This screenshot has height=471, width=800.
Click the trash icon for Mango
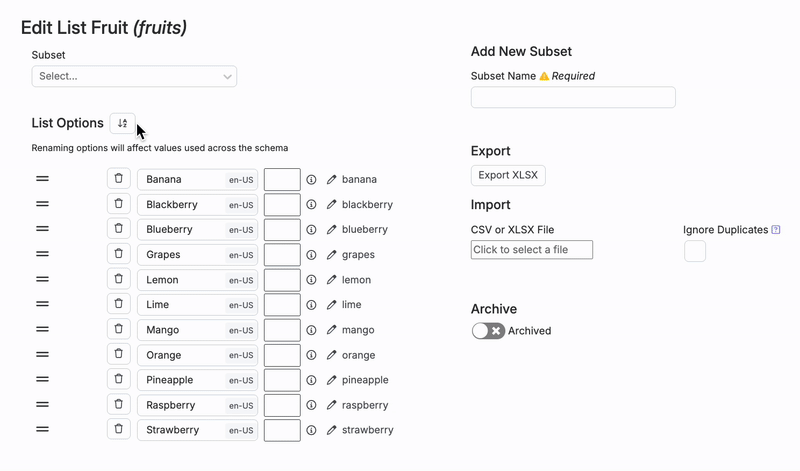[x=118, y=329]
